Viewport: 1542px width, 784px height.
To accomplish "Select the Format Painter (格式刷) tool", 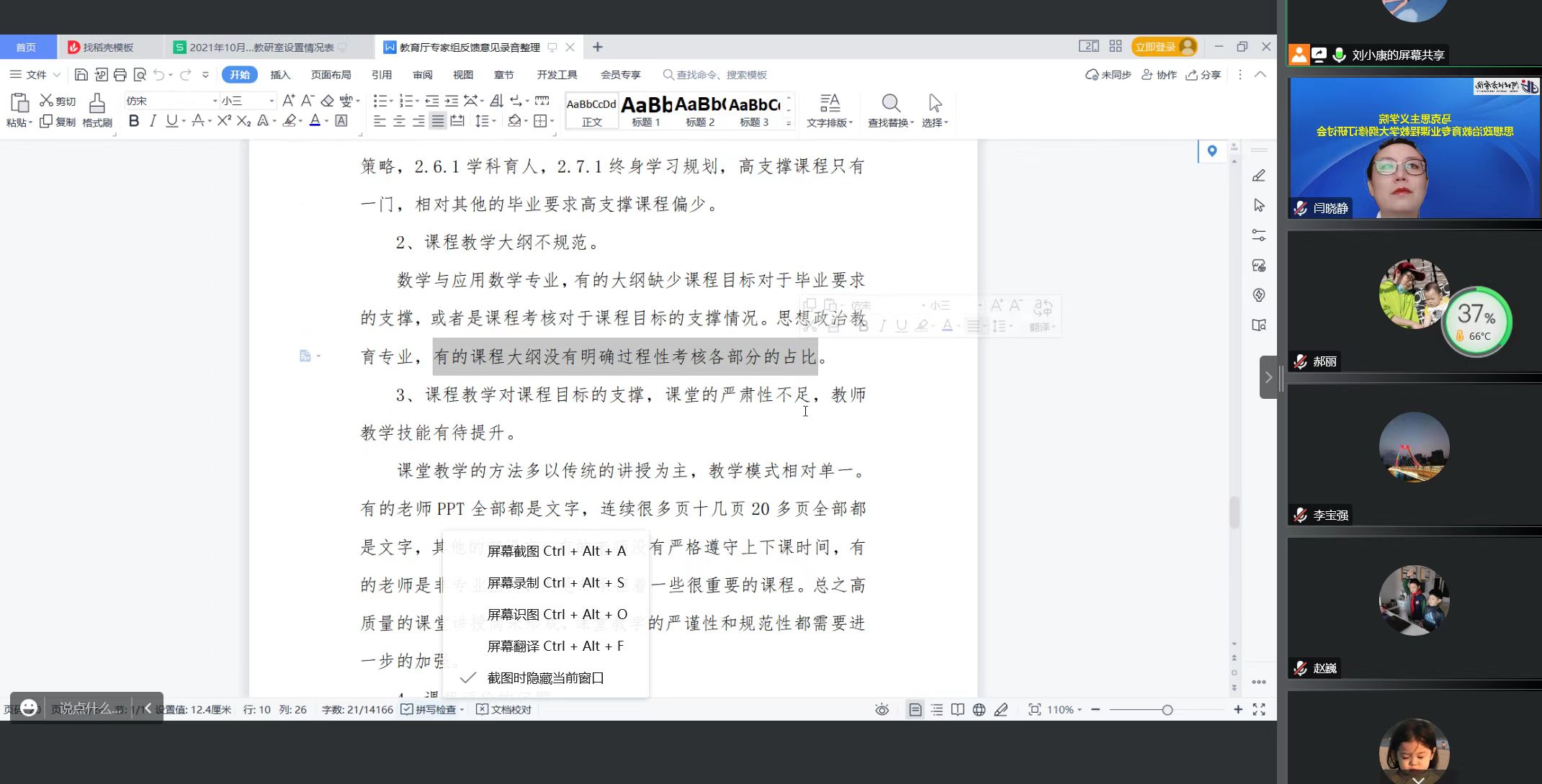I will tap(97, 108).
